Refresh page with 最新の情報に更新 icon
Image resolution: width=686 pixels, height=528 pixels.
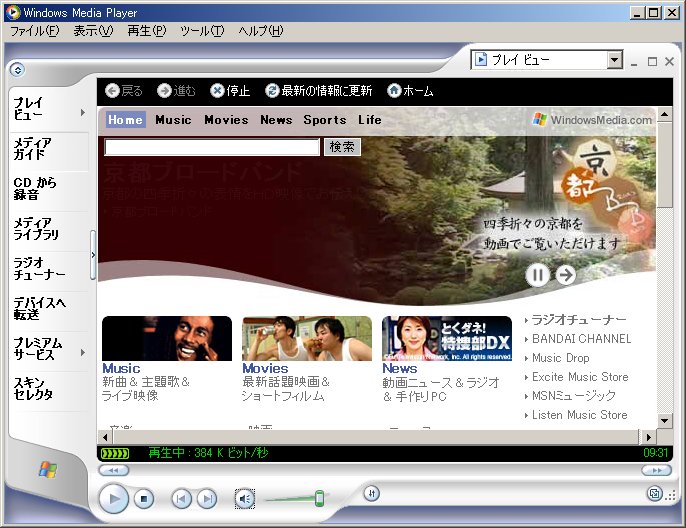click(x=272, y=91)
